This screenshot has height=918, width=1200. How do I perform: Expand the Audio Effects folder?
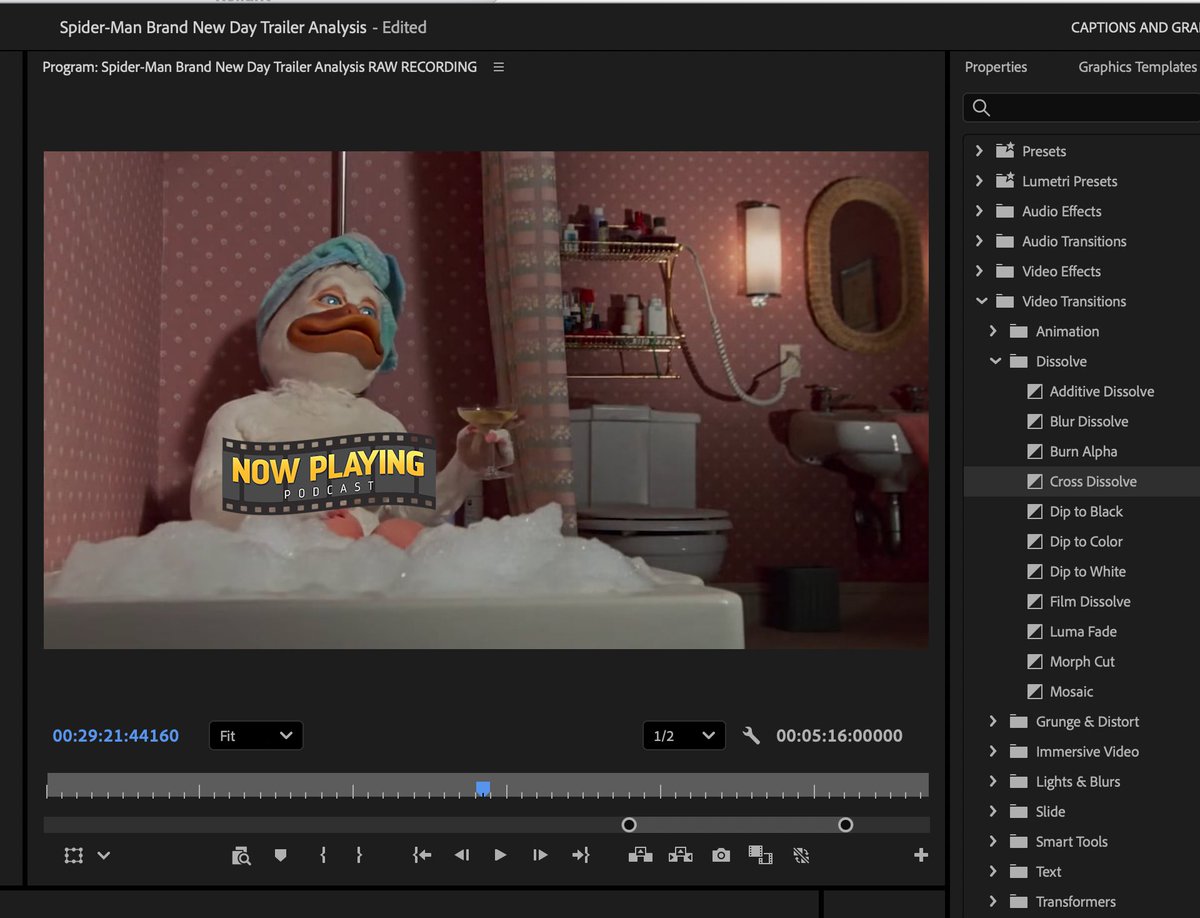[x=981, y=211]
